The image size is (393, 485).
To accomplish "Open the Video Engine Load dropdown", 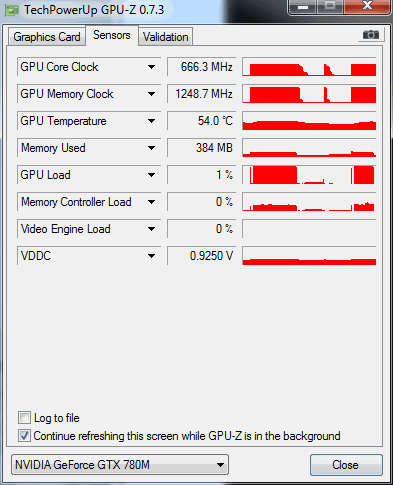I will click(152, 229).
